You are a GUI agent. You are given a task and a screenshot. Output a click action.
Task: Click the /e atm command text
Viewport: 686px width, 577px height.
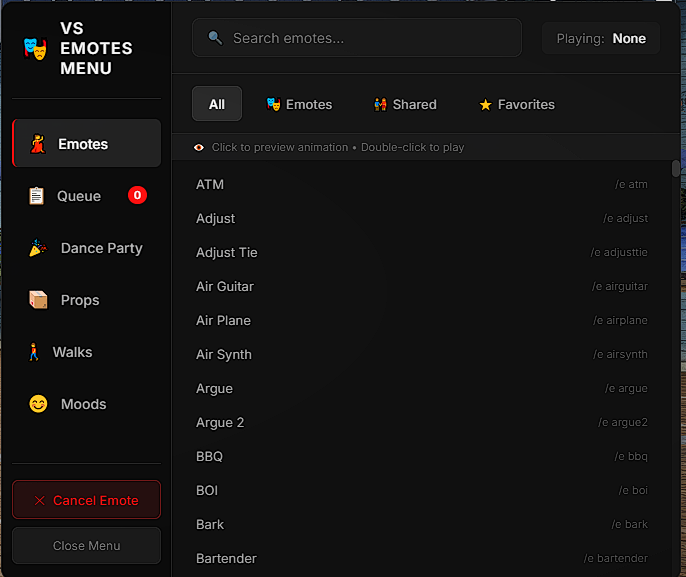[x=631, y=184]
